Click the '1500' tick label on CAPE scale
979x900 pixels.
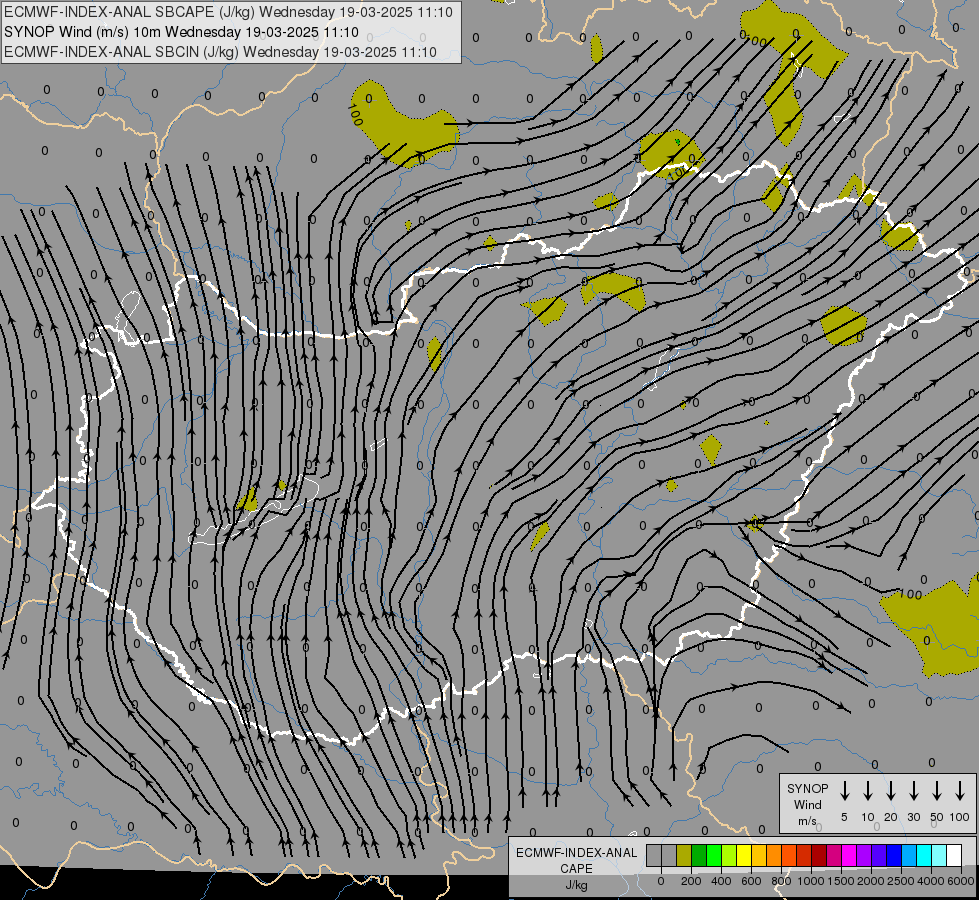(x=841, y=881)
